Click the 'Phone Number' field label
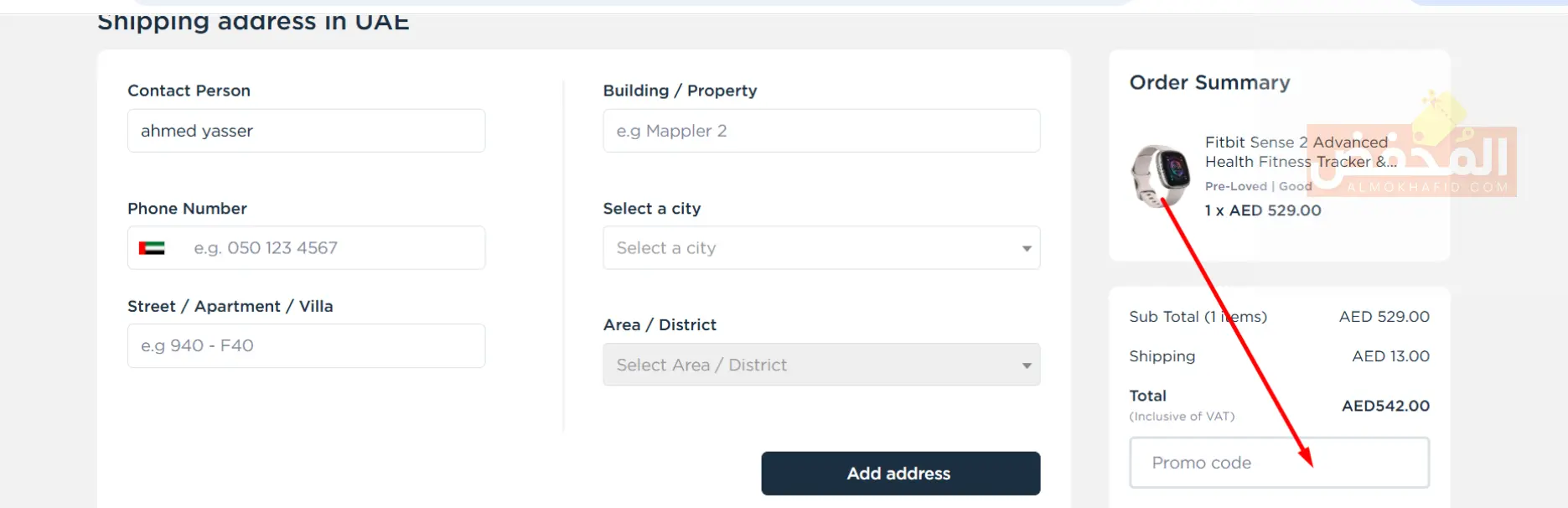 pos(187,209)
